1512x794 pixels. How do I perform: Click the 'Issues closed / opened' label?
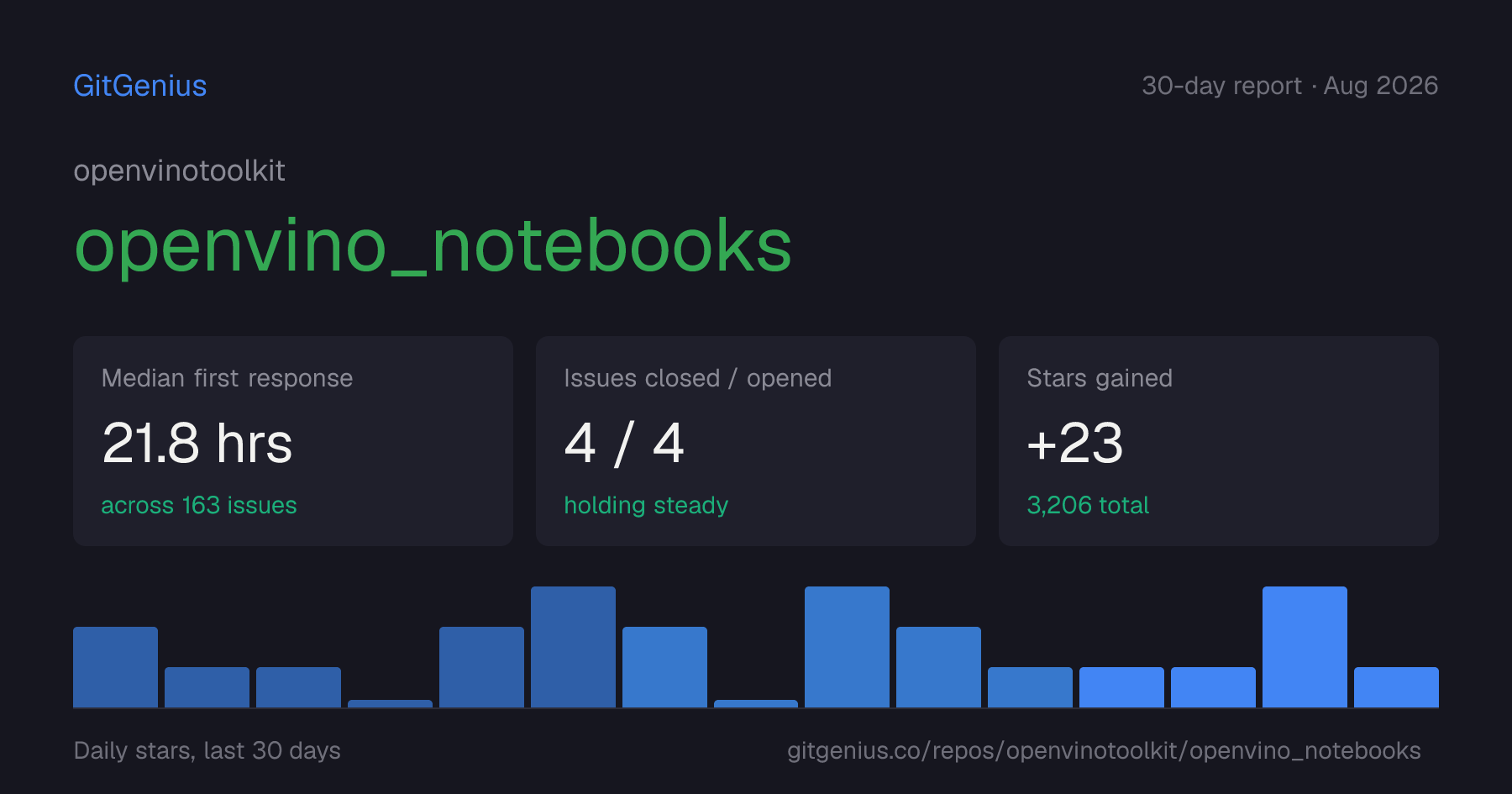point(698,378)
